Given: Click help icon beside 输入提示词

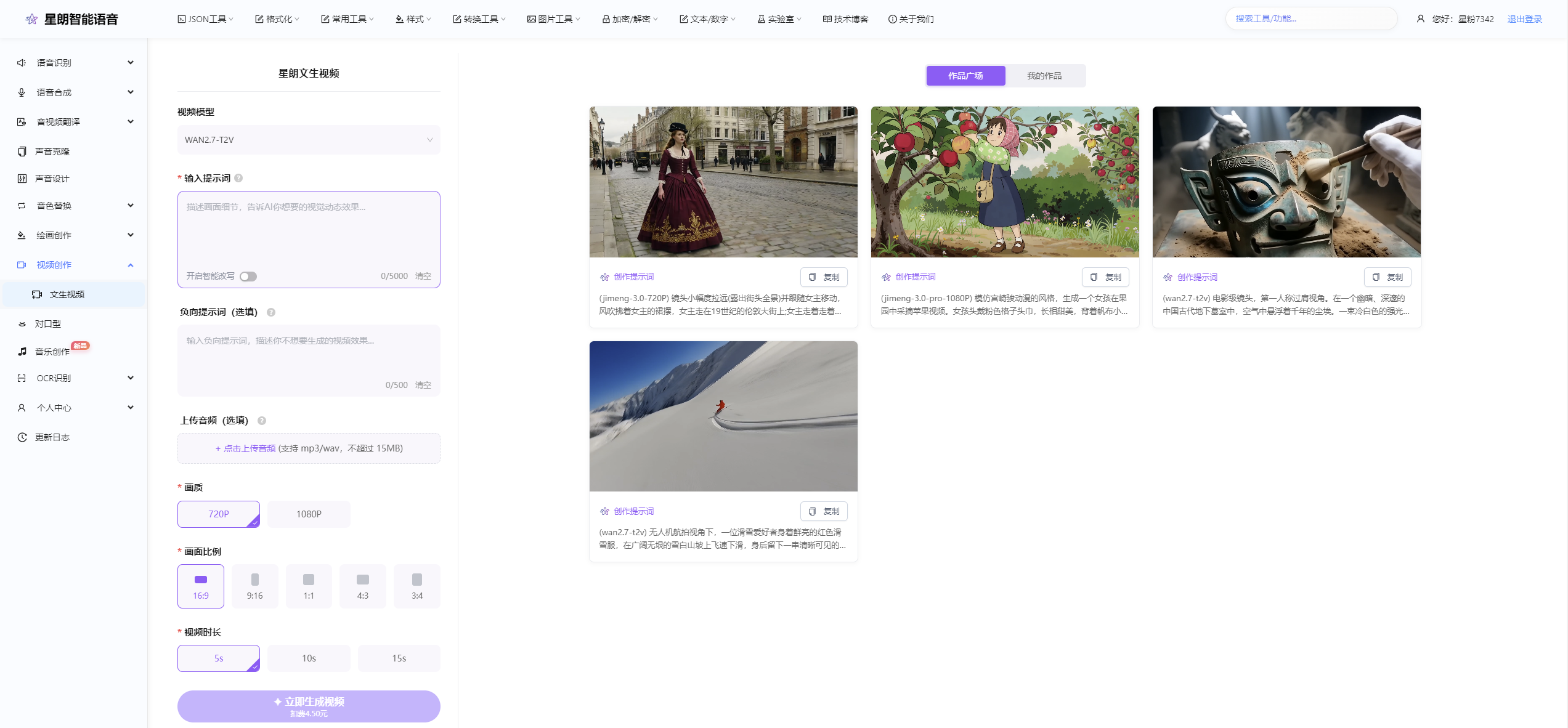Looking at the screenshot, I should pyautogui.click(x=238, y=178).
